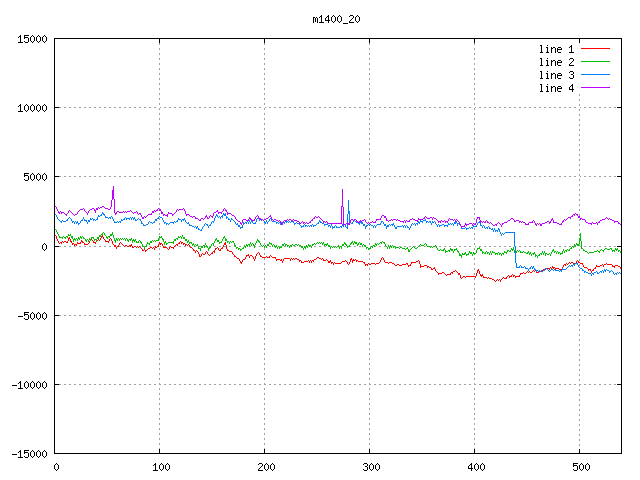Click the first purple spike before x=100
Viewport: 640px width, 480px height.
pyautogui.click(x=113, y=193)
